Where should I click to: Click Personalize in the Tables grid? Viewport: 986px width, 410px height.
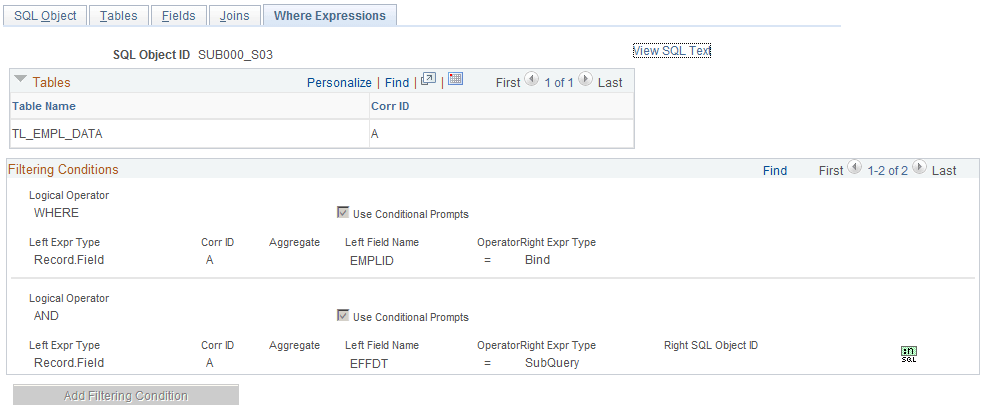pyautogui.click(x=339, y=83)
